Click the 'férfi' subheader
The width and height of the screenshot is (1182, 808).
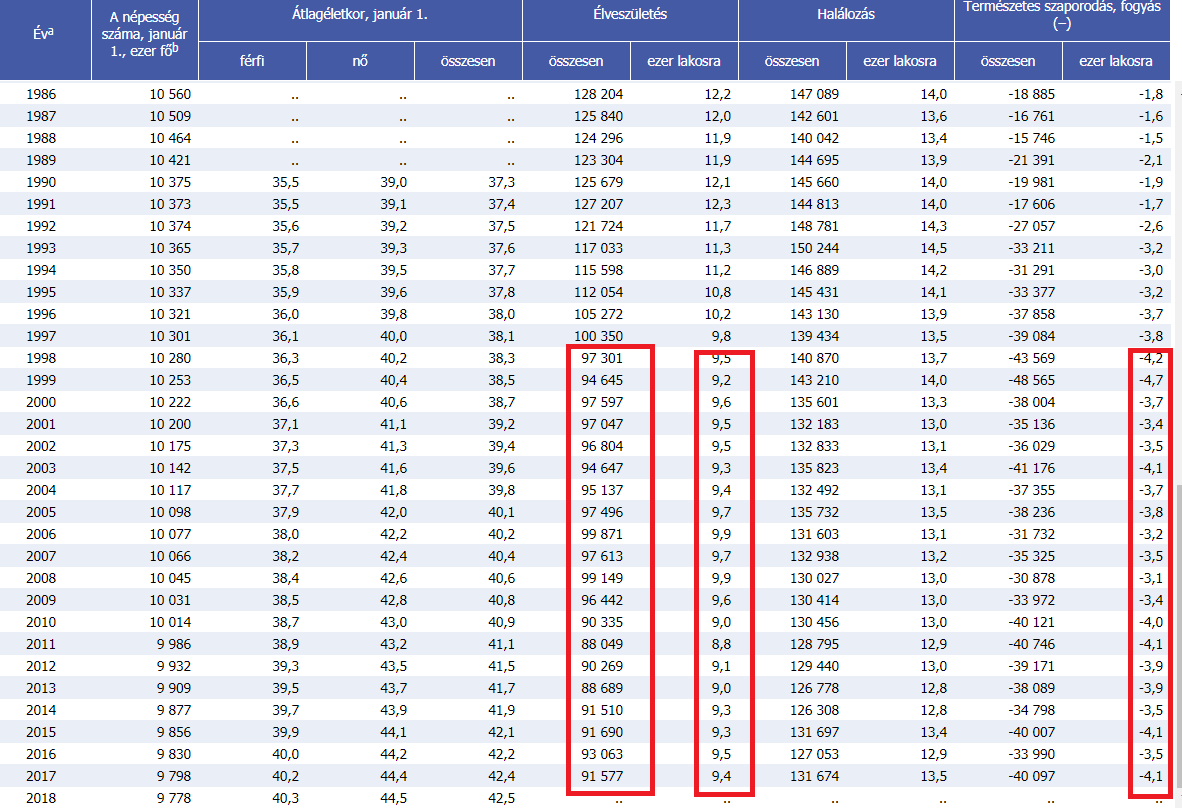[252, 61]
